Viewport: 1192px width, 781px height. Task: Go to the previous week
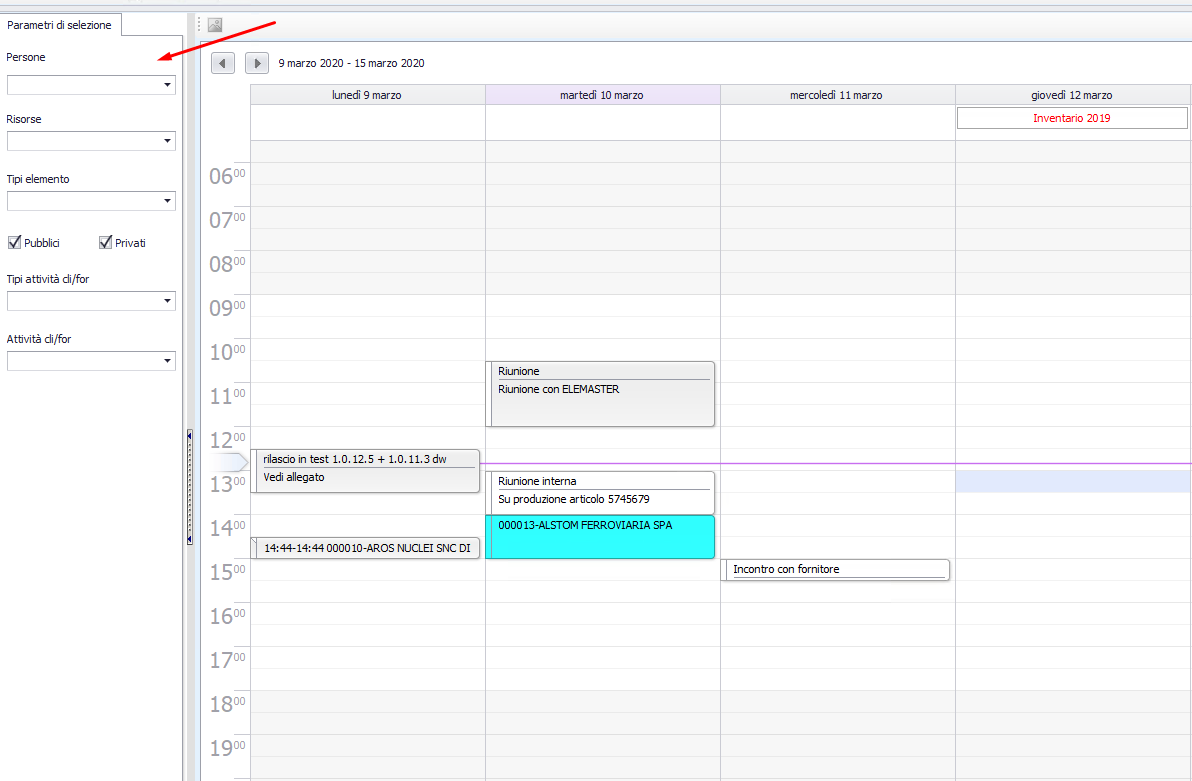[223, 63]
